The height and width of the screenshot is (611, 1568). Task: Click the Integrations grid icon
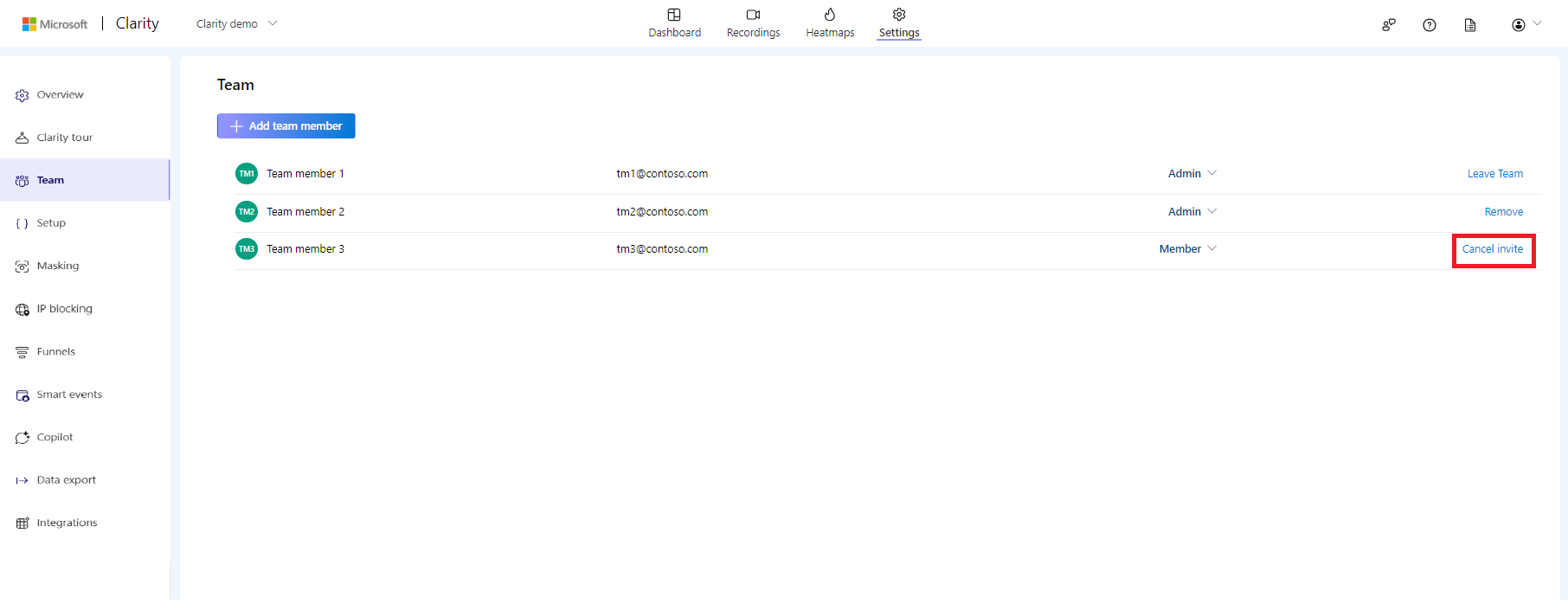click(x=22, y=524)
